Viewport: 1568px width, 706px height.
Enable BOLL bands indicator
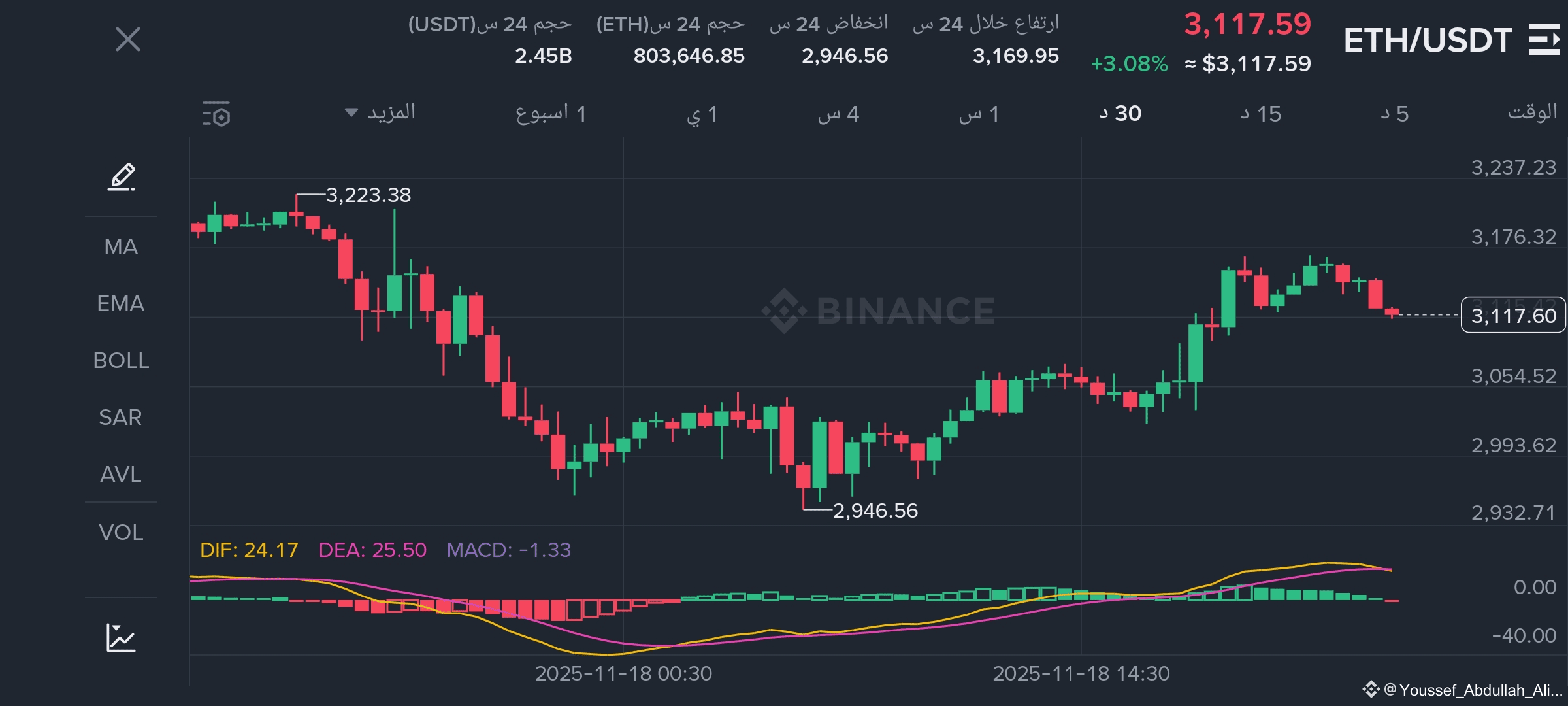[121, 360]
